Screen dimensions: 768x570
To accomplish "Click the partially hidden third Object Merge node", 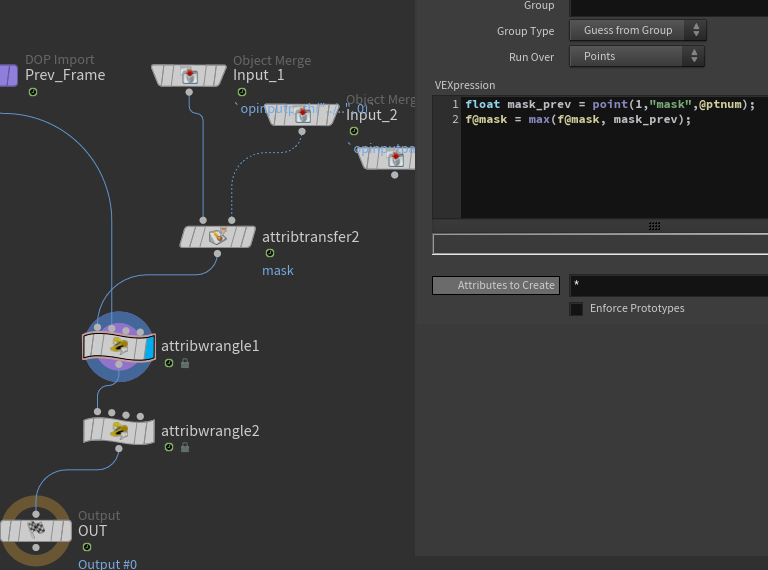I will [389, 160].
